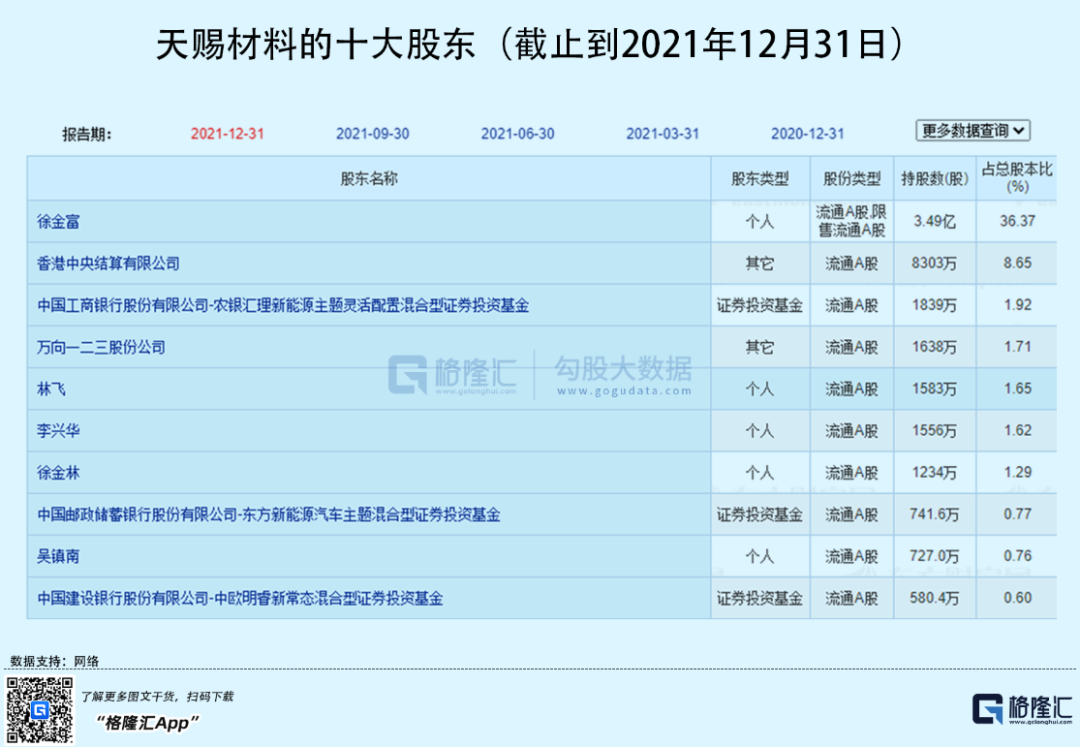This screenshot has height=747, width=1080.
Task: Select the 1583万 holdings cell
Action: tap(935, 389)
